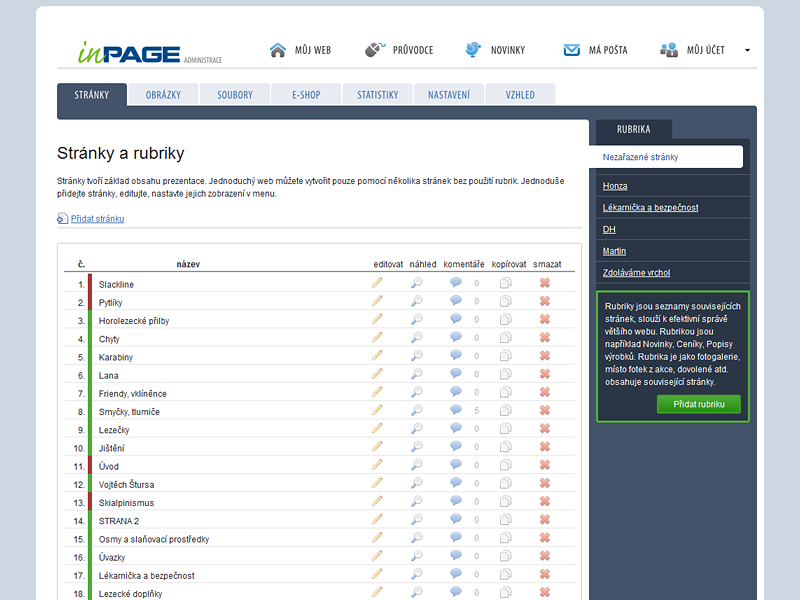
Task: Delete the Skialpinismus page
Action: coord(545,502)
